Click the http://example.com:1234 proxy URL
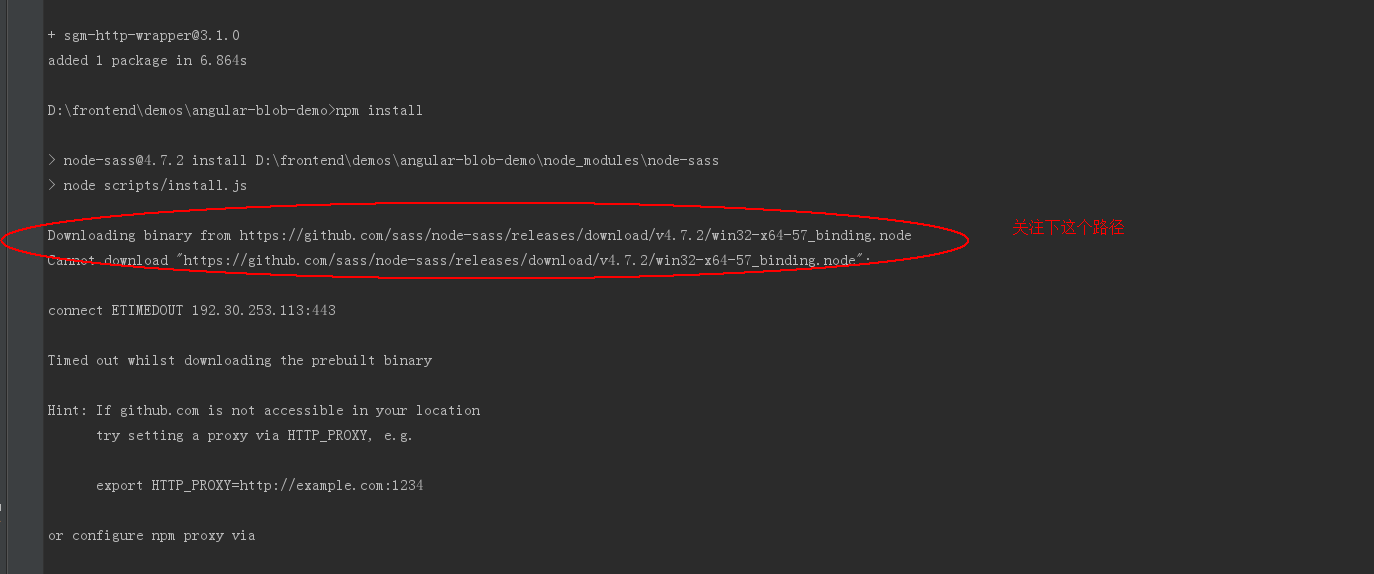Image resolution: width=1374 pixels, height=574 pixels. point(331,486)
